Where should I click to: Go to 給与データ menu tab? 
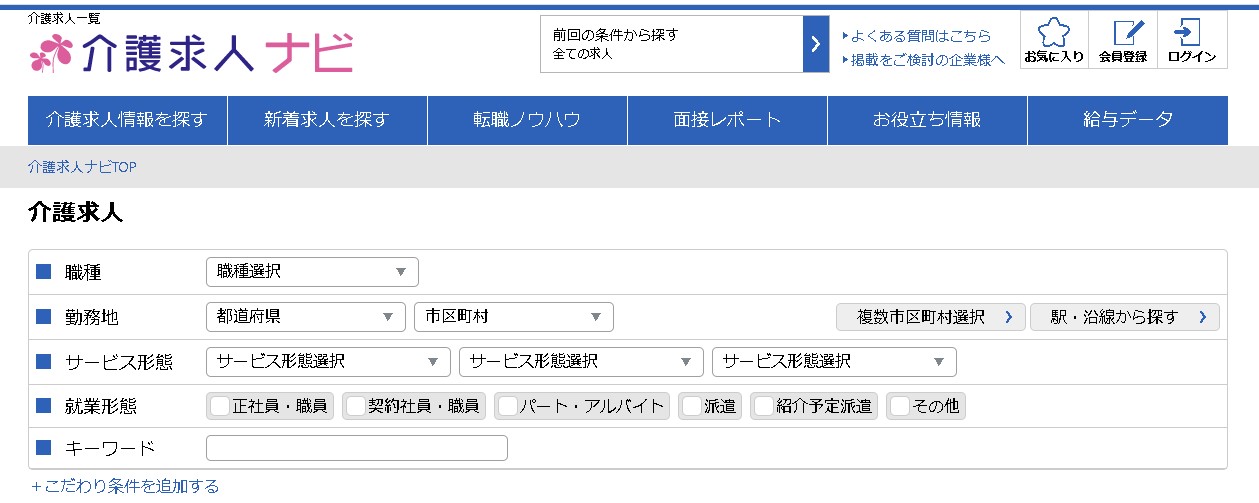[1127, 120]
